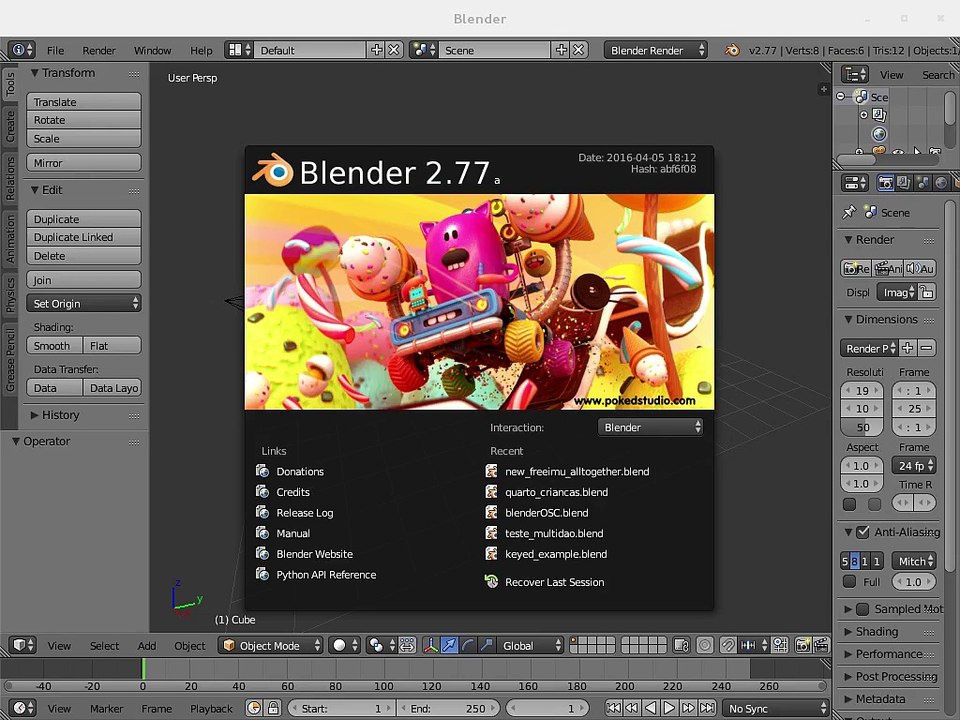The height and width of the screenshot is (720, 960).
Task: Click the Recover Last Session icon
Action: coord(491,581)
